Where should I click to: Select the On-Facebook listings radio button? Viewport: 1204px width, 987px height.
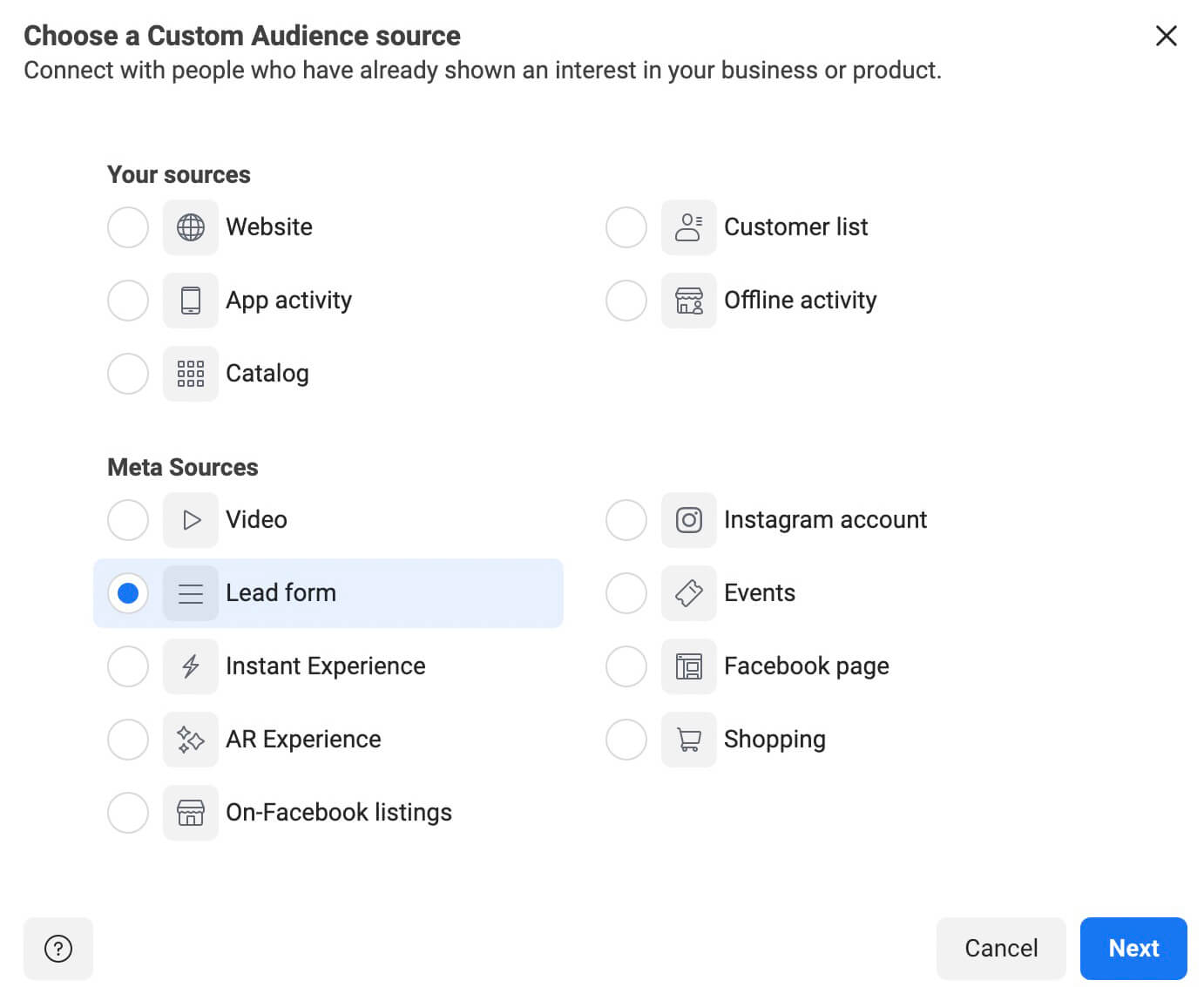(x=128, y=813)
